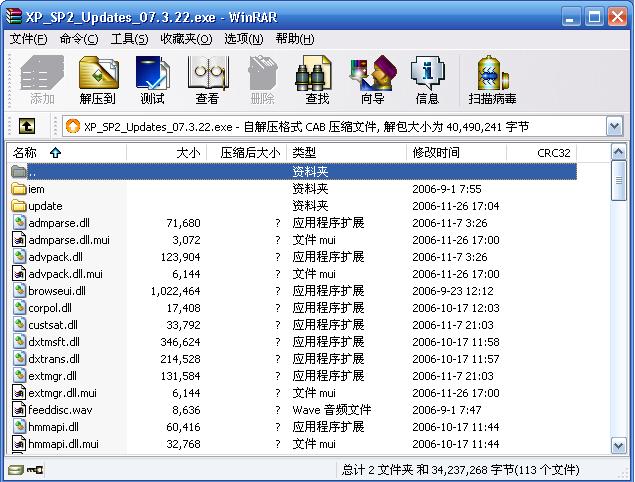
Task: Open the 帮助(H) menu
Action: (295, 39)
